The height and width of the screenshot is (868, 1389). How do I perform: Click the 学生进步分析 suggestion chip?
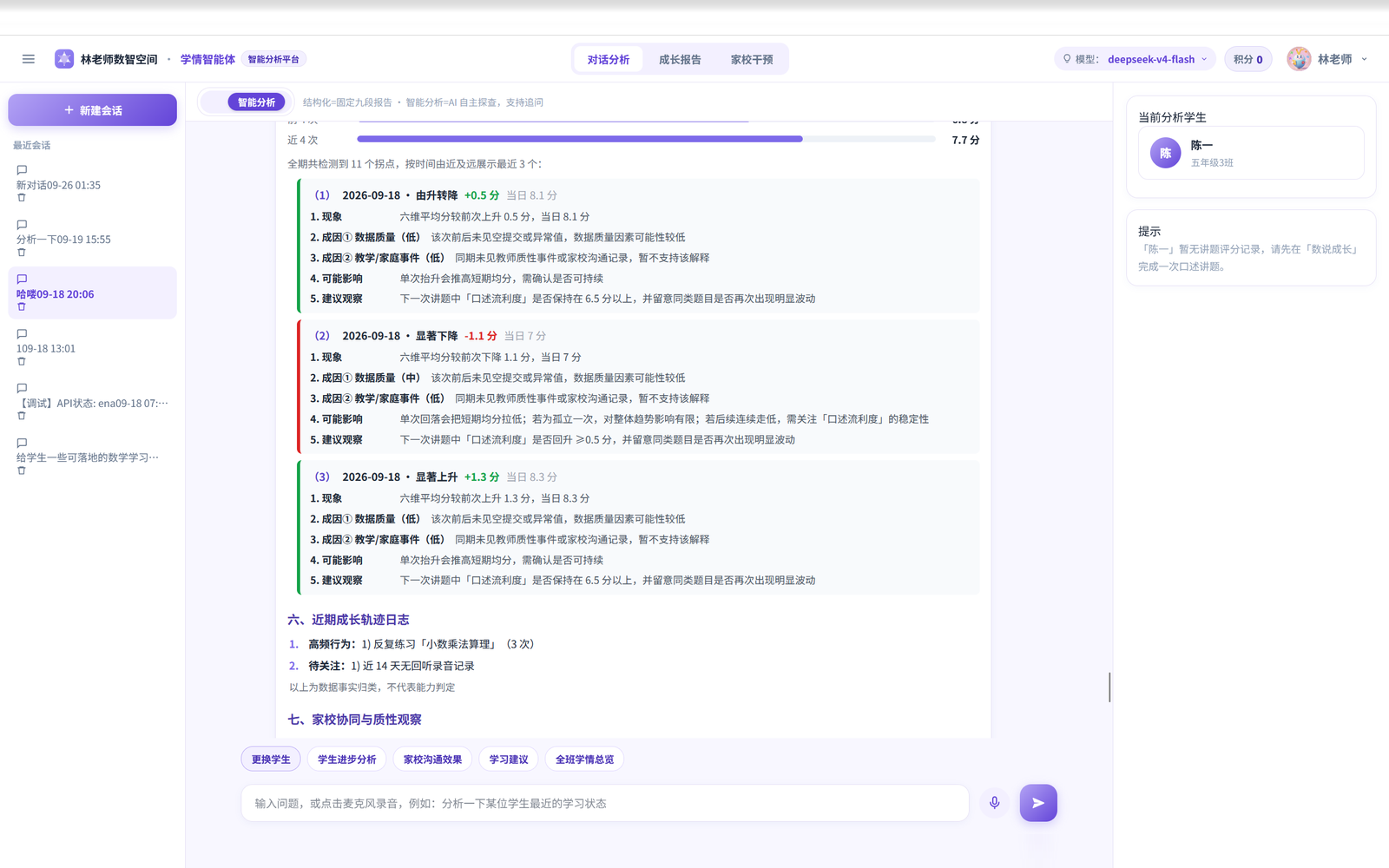[346, 759]
